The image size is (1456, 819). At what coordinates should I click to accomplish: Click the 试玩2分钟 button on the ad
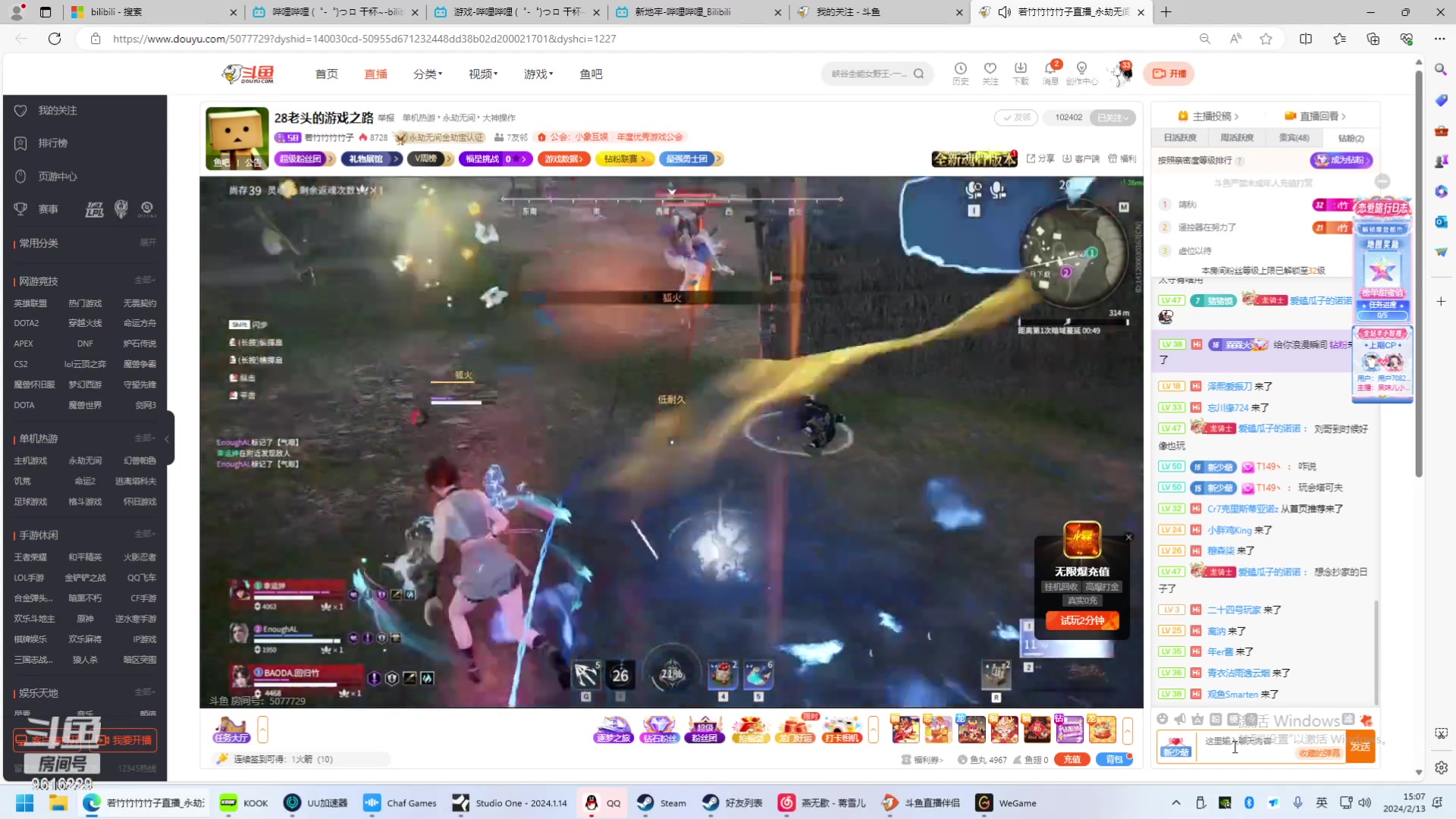pos(1082,620)
